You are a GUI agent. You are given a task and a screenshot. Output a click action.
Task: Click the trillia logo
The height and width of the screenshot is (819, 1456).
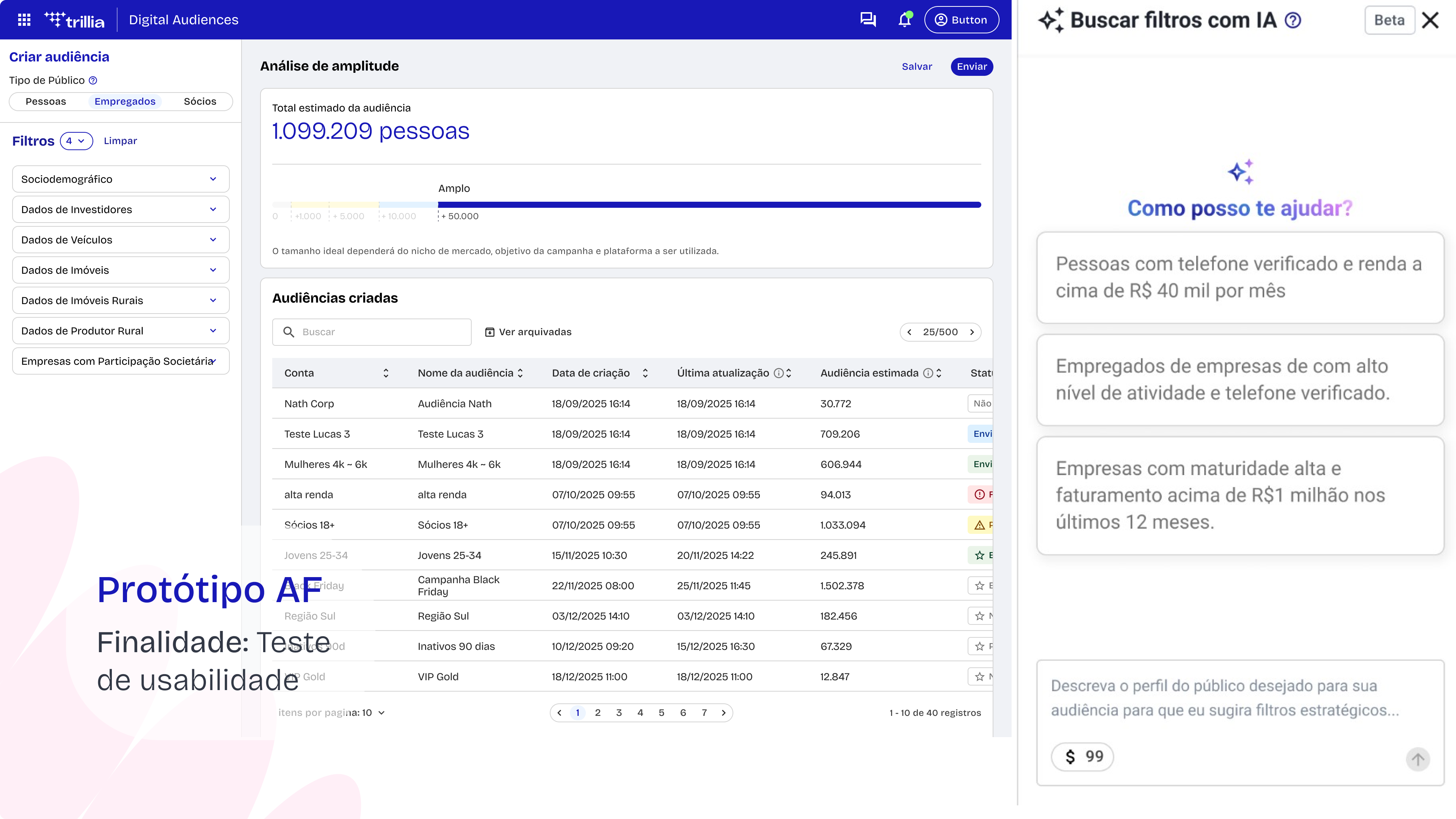pos(75,20)
